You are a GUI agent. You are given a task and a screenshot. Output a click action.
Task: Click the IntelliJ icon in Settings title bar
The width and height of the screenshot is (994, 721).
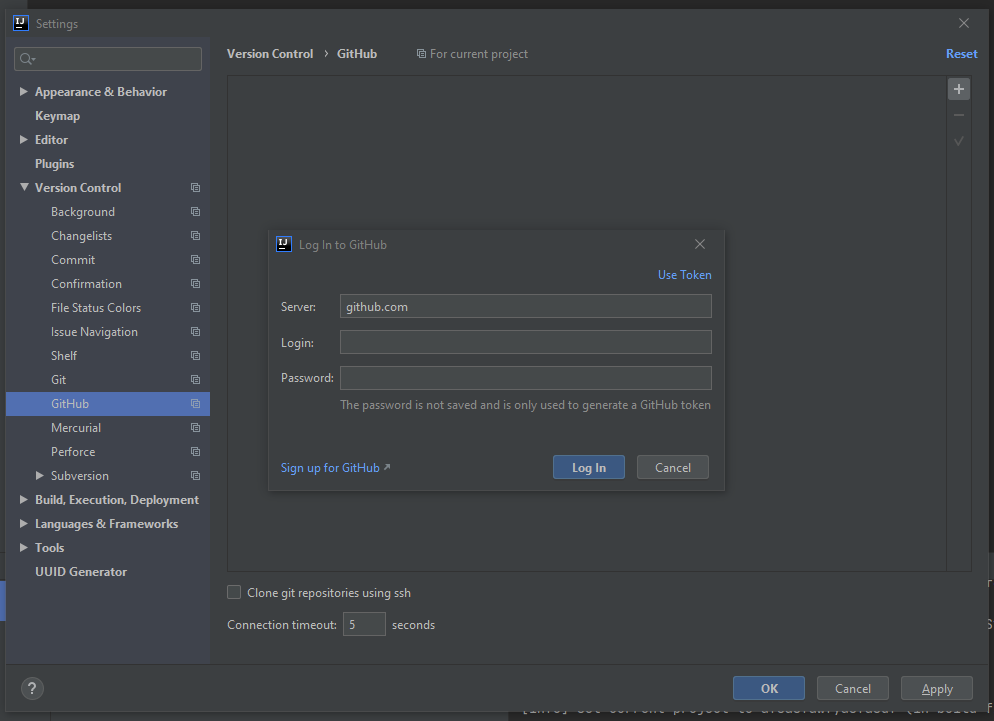(20, 23)
